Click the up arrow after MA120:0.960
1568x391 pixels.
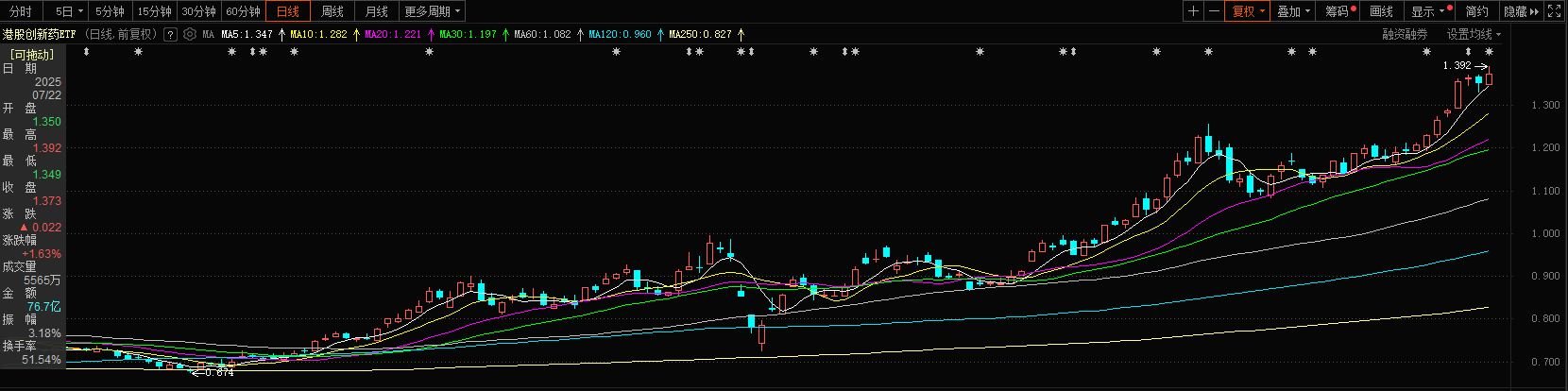660,34
